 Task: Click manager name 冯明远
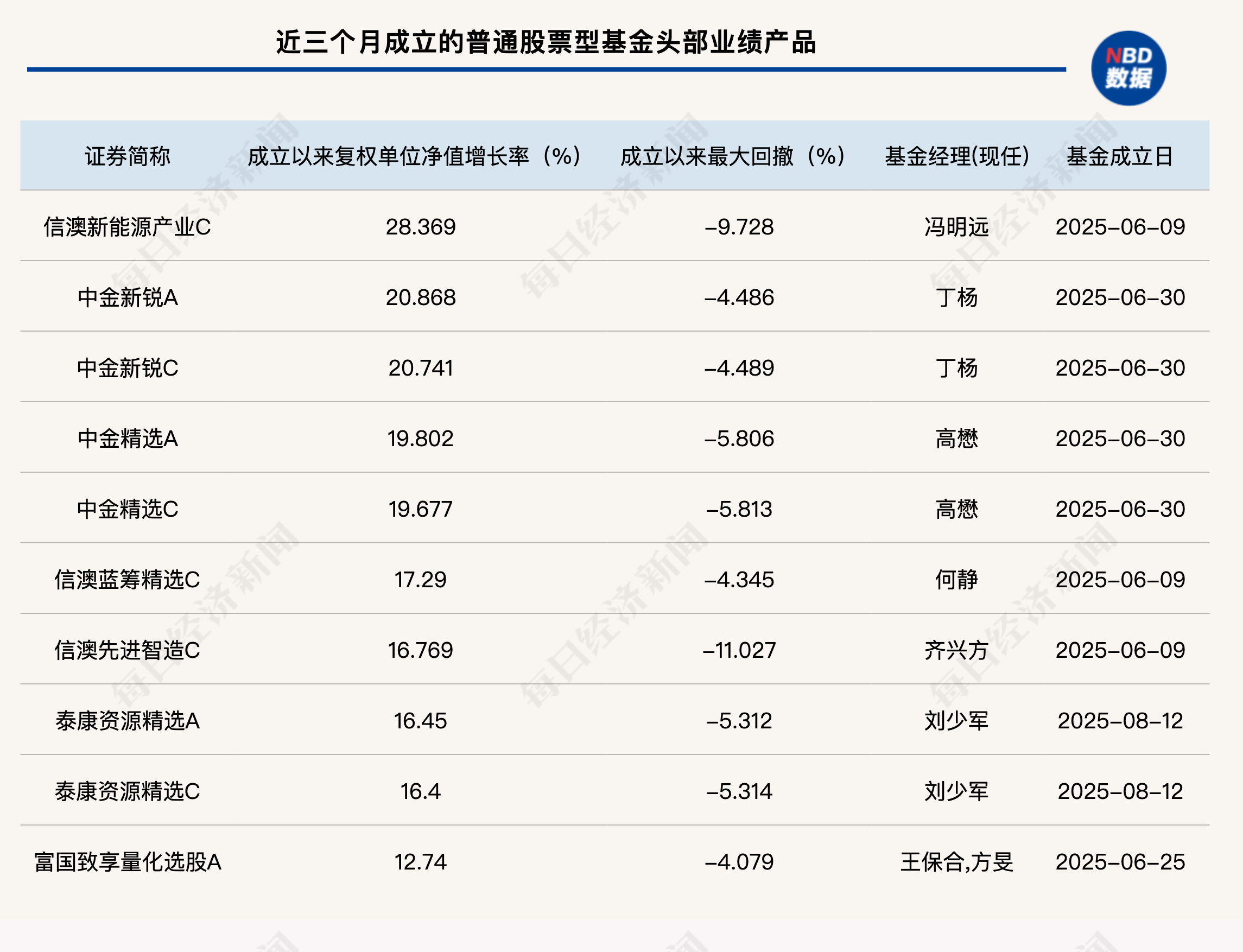pos(956,227)
